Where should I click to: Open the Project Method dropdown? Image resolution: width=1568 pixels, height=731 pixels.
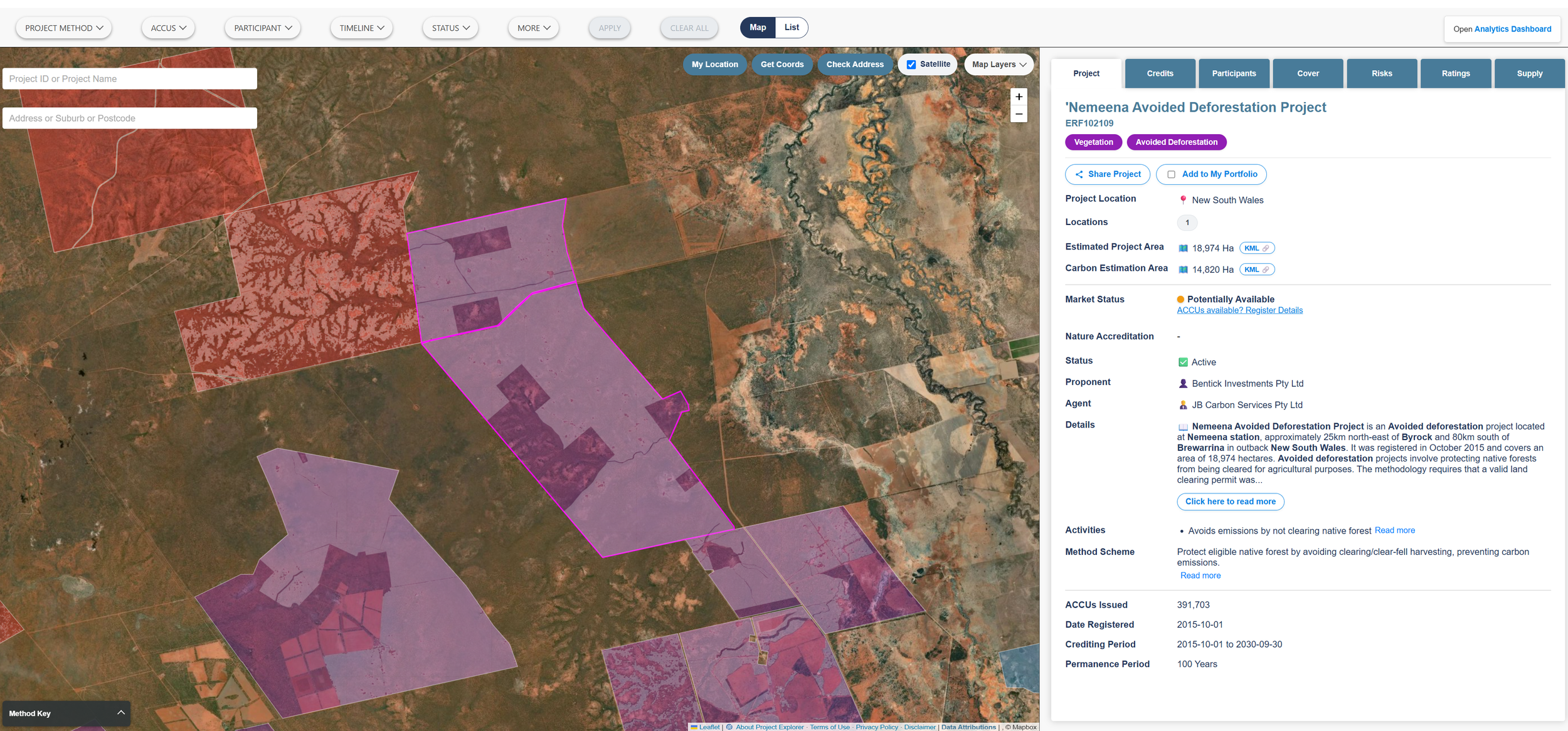(x=64, y=28)
